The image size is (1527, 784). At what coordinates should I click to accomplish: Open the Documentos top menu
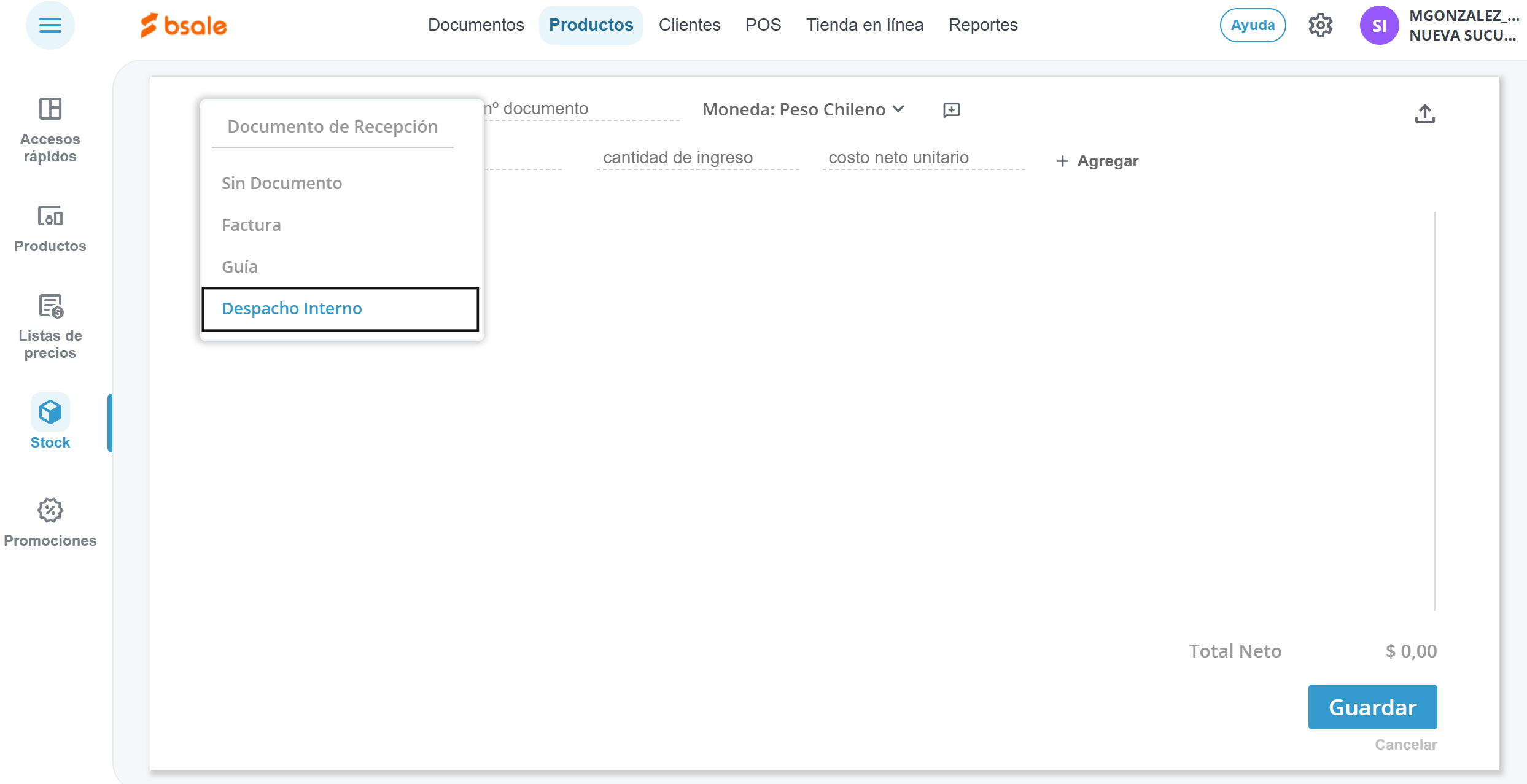[x=475, y=25]
